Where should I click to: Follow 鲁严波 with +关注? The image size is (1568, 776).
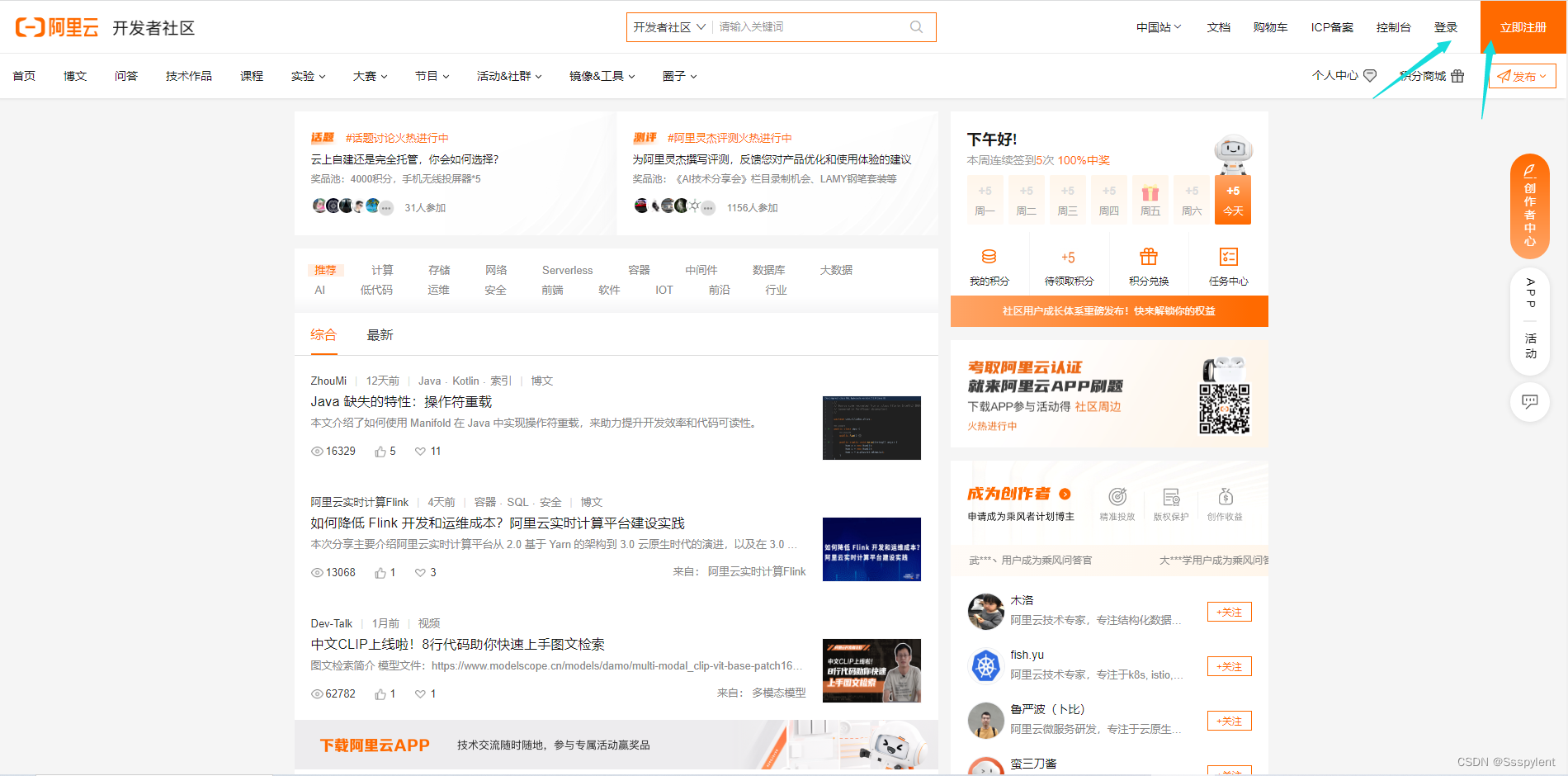tap(1230, 721)
